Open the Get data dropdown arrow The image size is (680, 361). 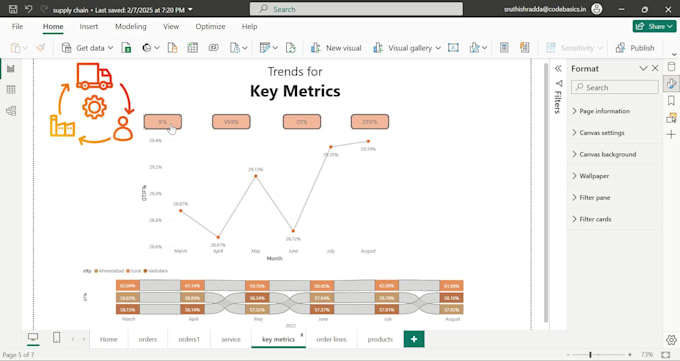[x=110, y=48]
